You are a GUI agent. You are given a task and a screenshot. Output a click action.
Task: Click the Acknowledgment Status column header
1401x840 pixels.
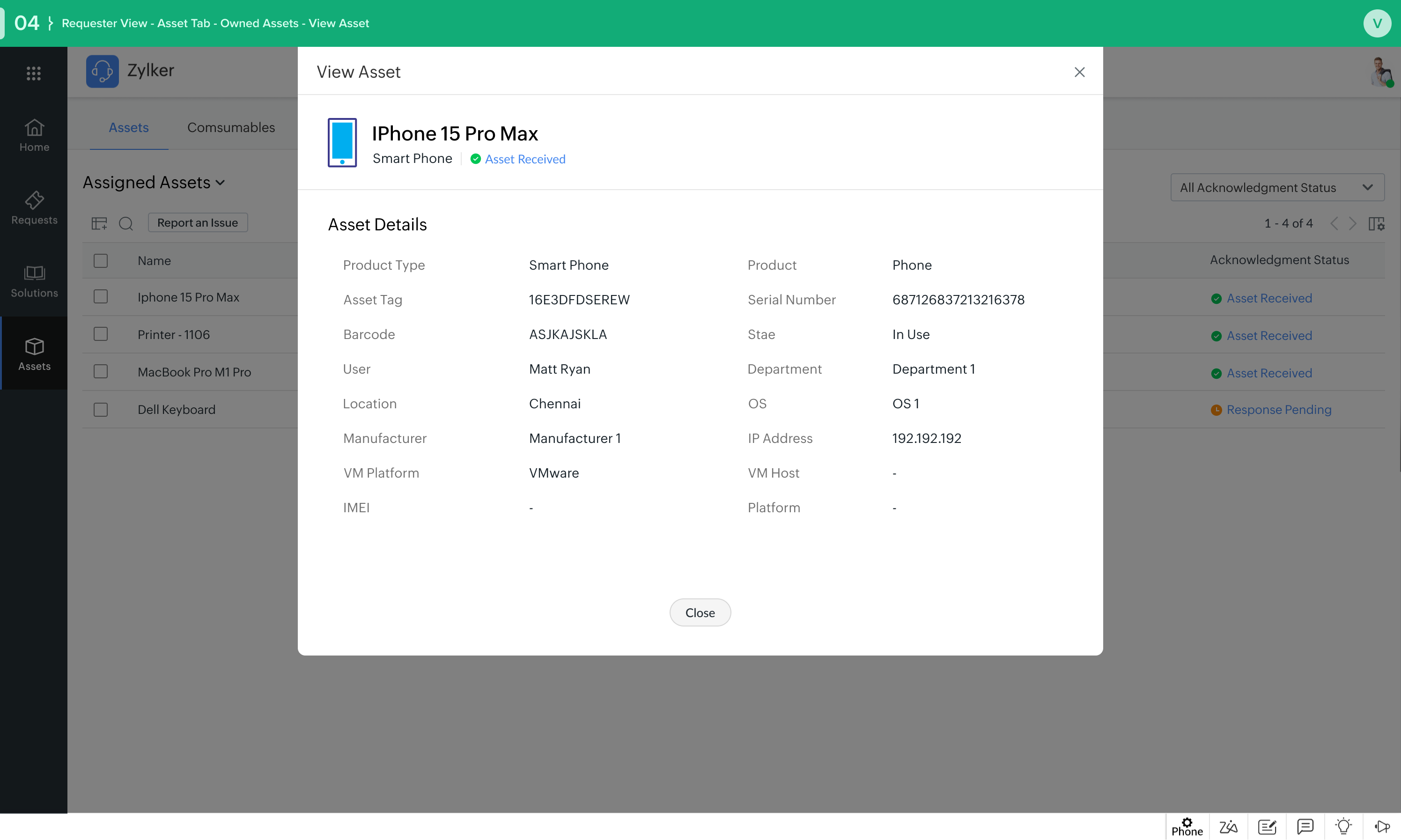click(1279, 260)
